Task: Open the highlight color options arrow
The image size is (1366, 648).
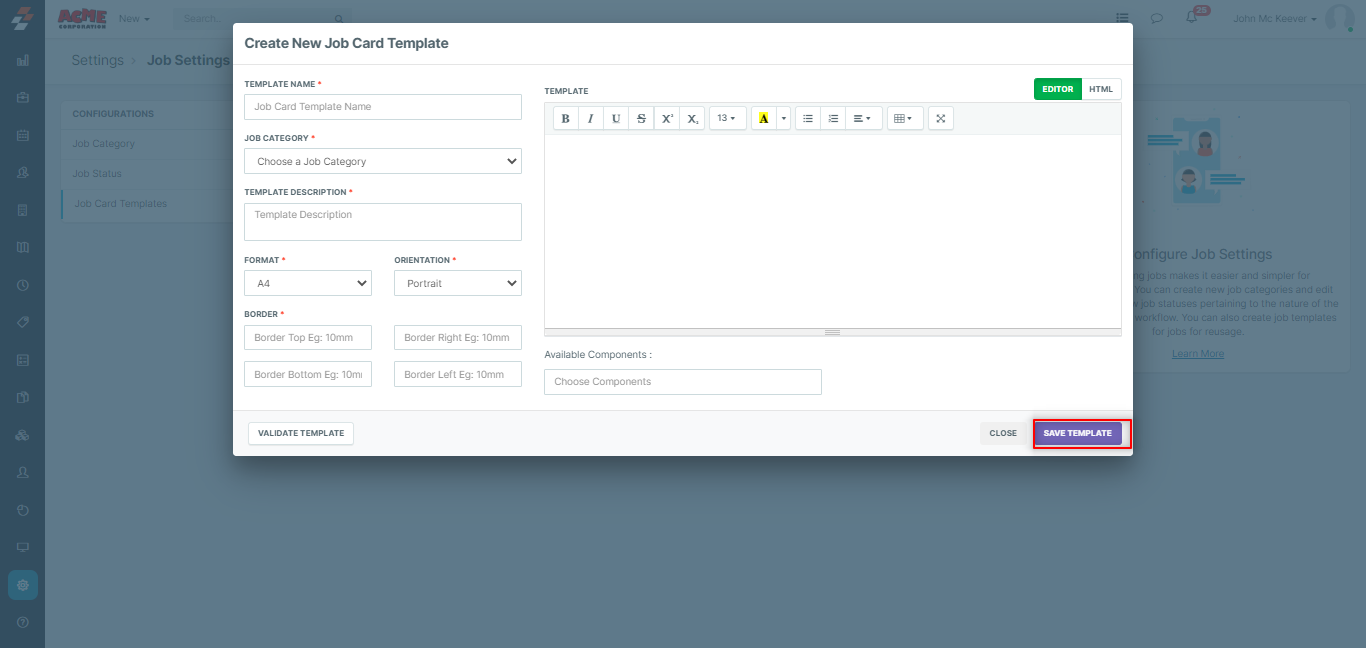Action: (784, 118)
